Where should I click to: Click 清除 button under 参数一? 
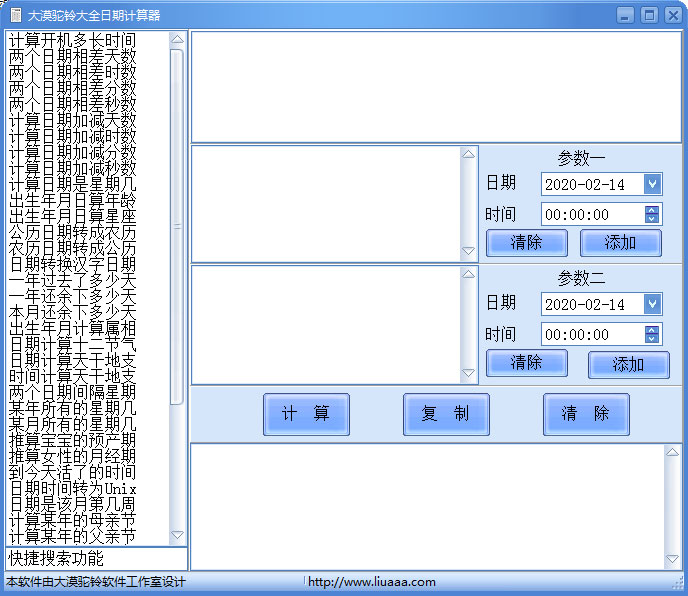[527, 243]
